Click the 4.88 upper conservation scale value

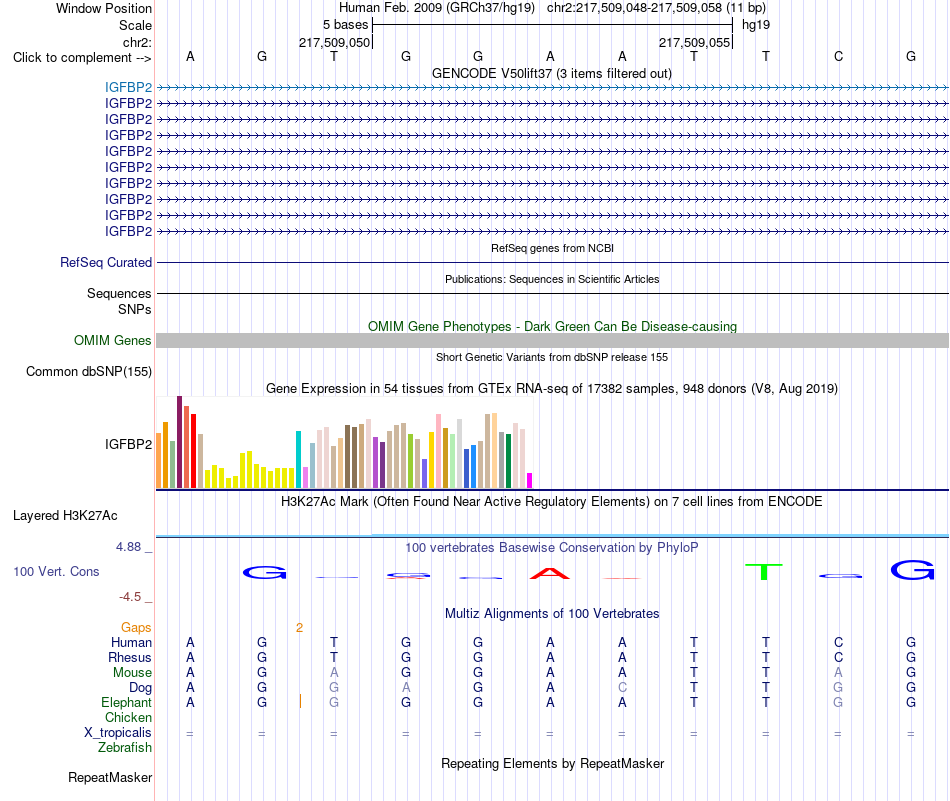click(x=128, y=547)
